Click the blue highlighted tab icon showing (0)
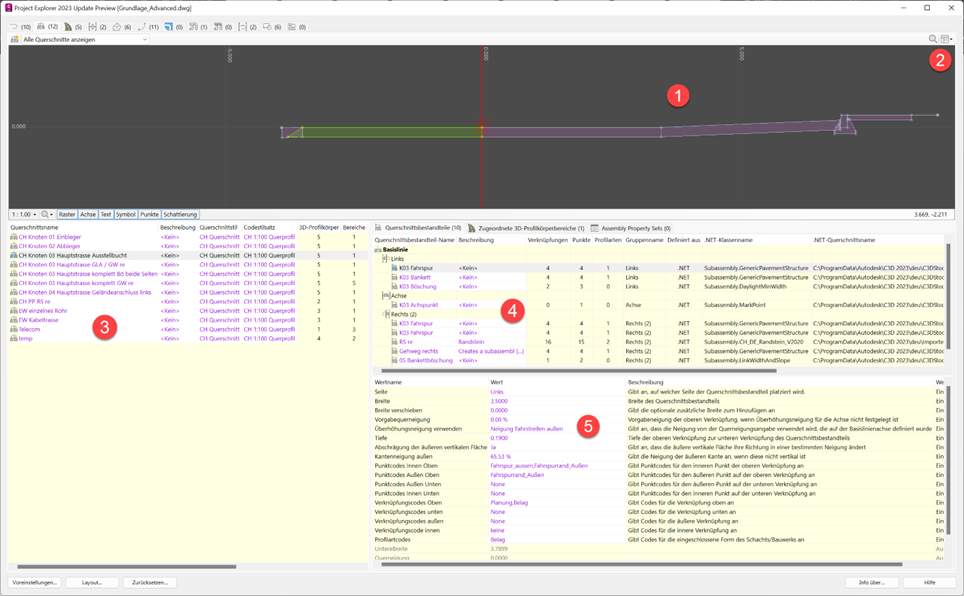Screen dimensions: 964x596 coord(172,27)
